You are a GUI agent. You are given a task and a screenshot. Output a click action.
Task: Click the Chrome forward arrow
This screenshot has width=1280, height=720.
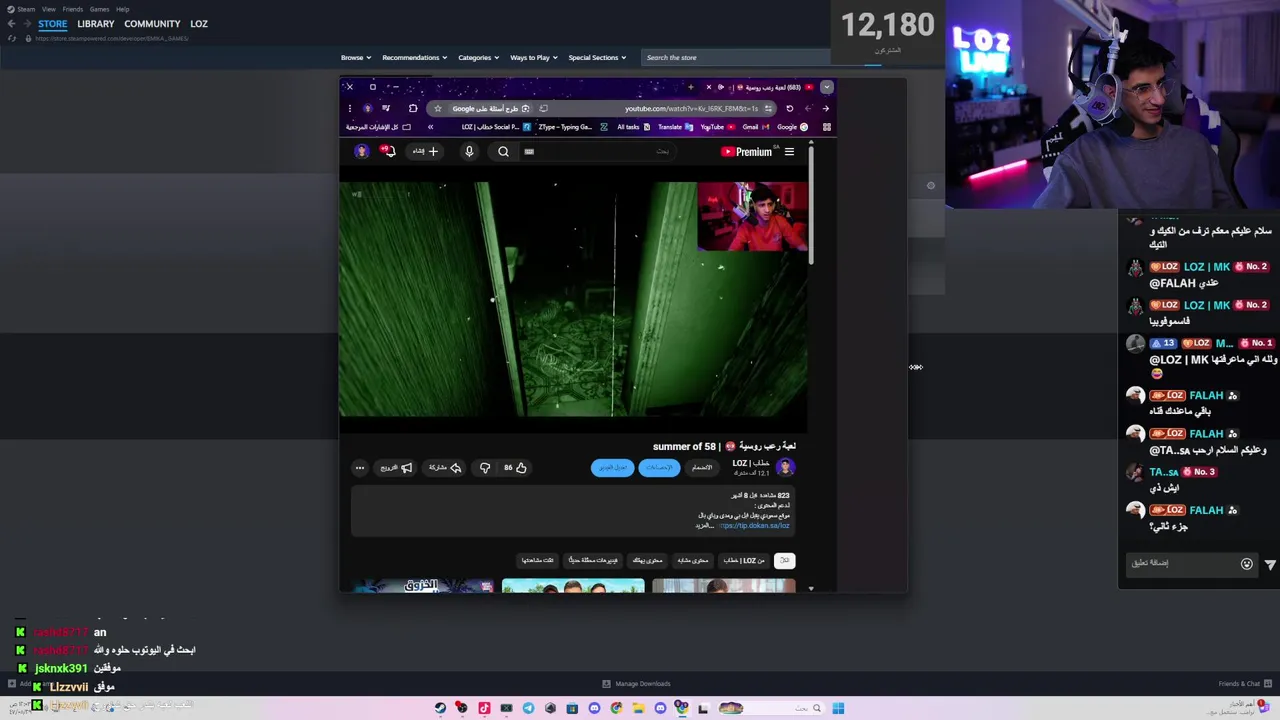pyautogui.click(x=825, y=108)
